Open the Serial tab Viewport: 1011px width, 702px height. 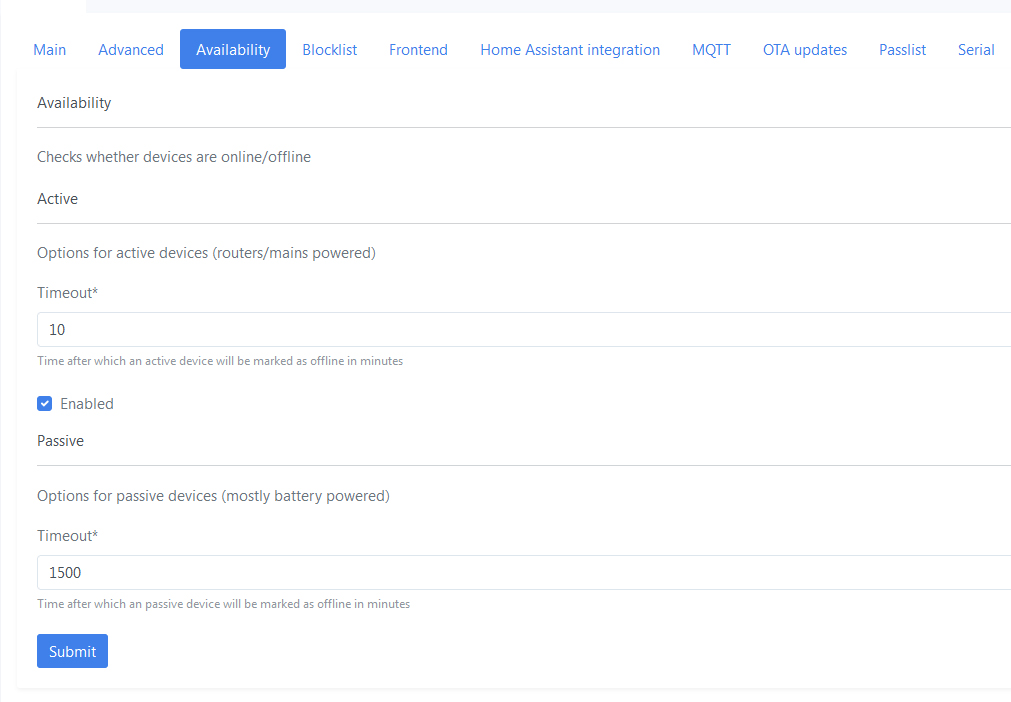click(x=976, y=50)
